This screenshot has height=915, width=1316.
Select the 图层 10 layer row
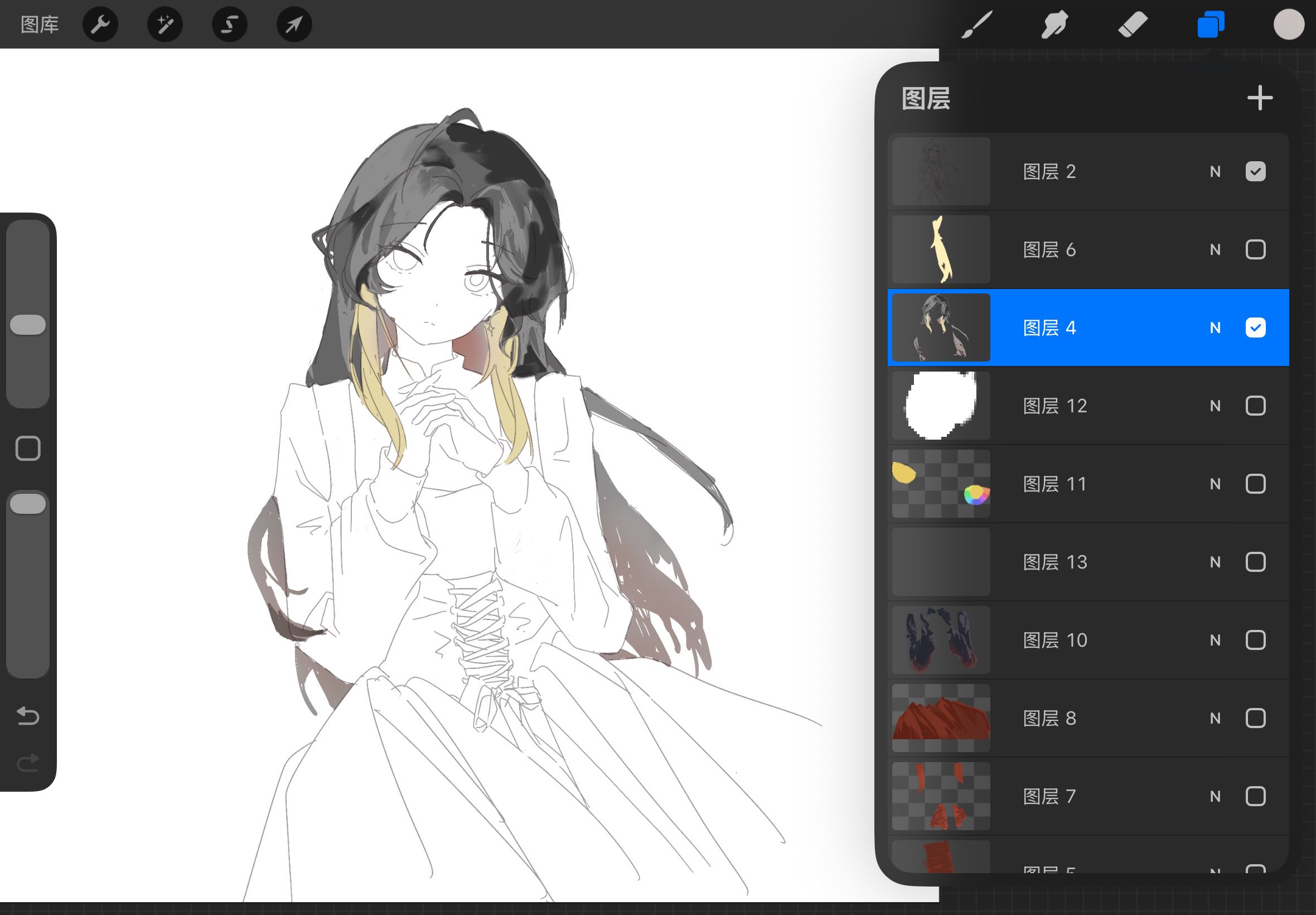coord(1088,640)
